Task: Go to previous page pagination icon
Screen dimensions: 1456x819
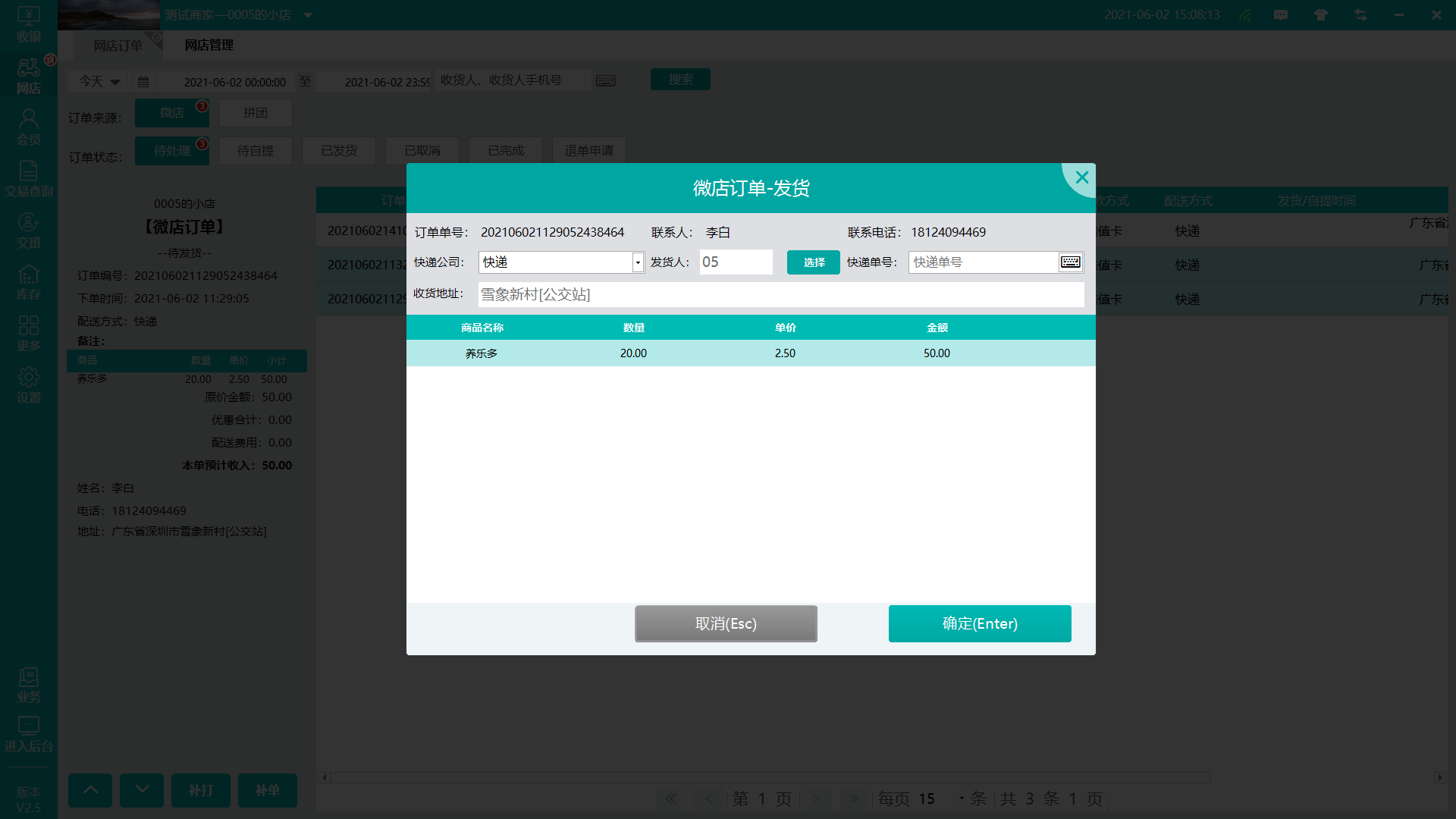Action: click(x=709, y=799)
